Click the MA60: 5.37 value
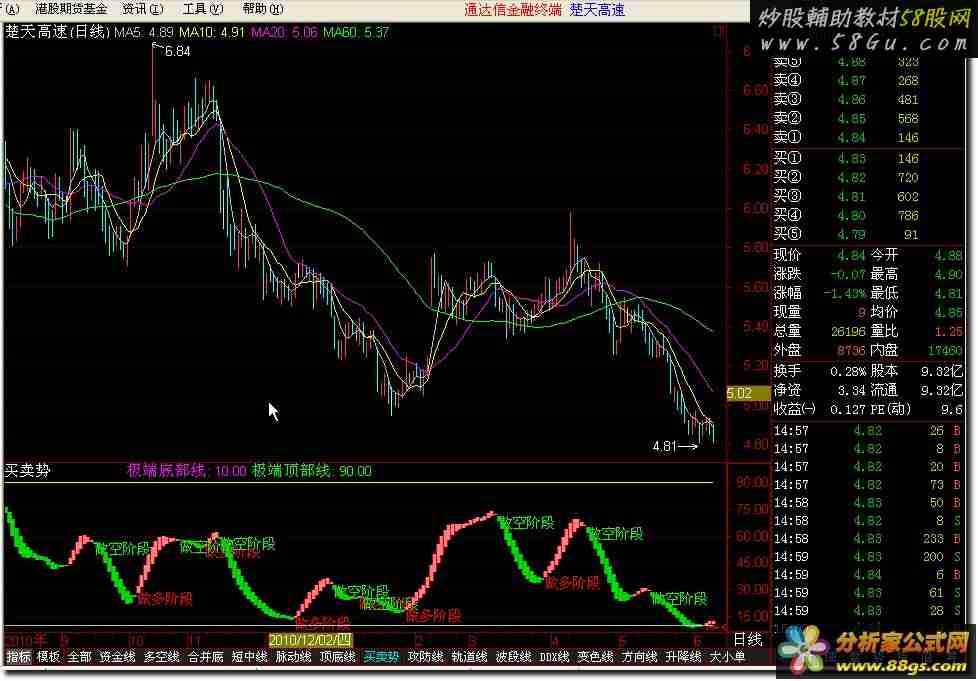Screen dimensions: 978x681 (x=356, y=32)
